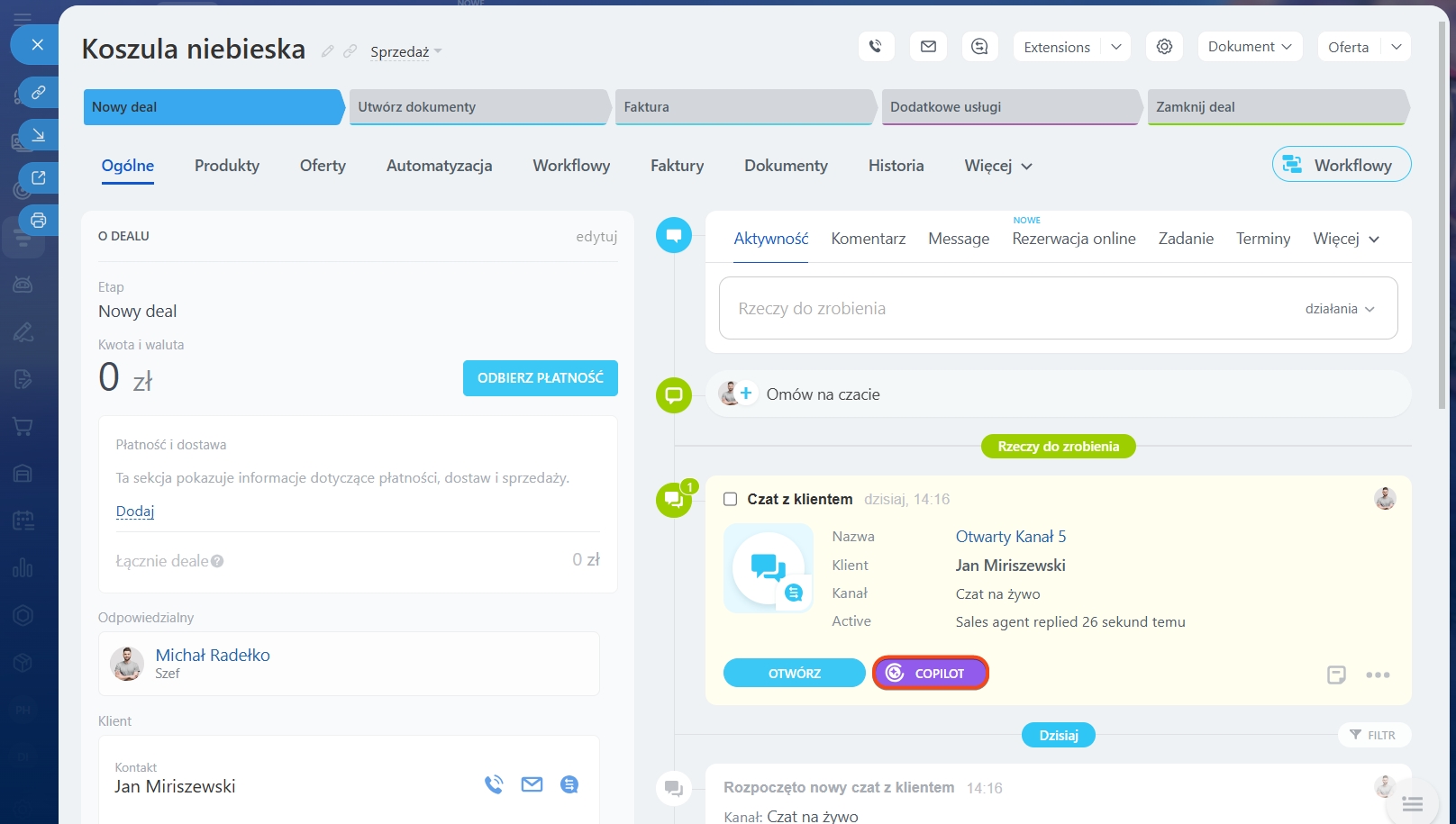Open settings gear icon in header
This screenshot has width=1456, height=824.
point(1164,47)
